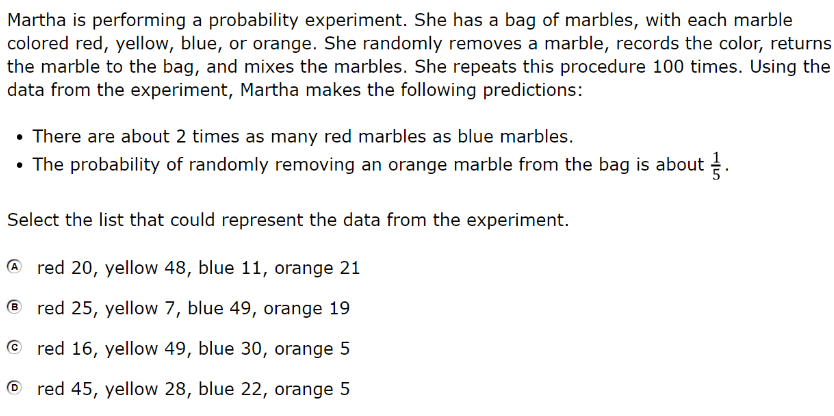
Task: Click answer text beginning 'red 45, yellow 28'
Action: (x=193, y=389)
